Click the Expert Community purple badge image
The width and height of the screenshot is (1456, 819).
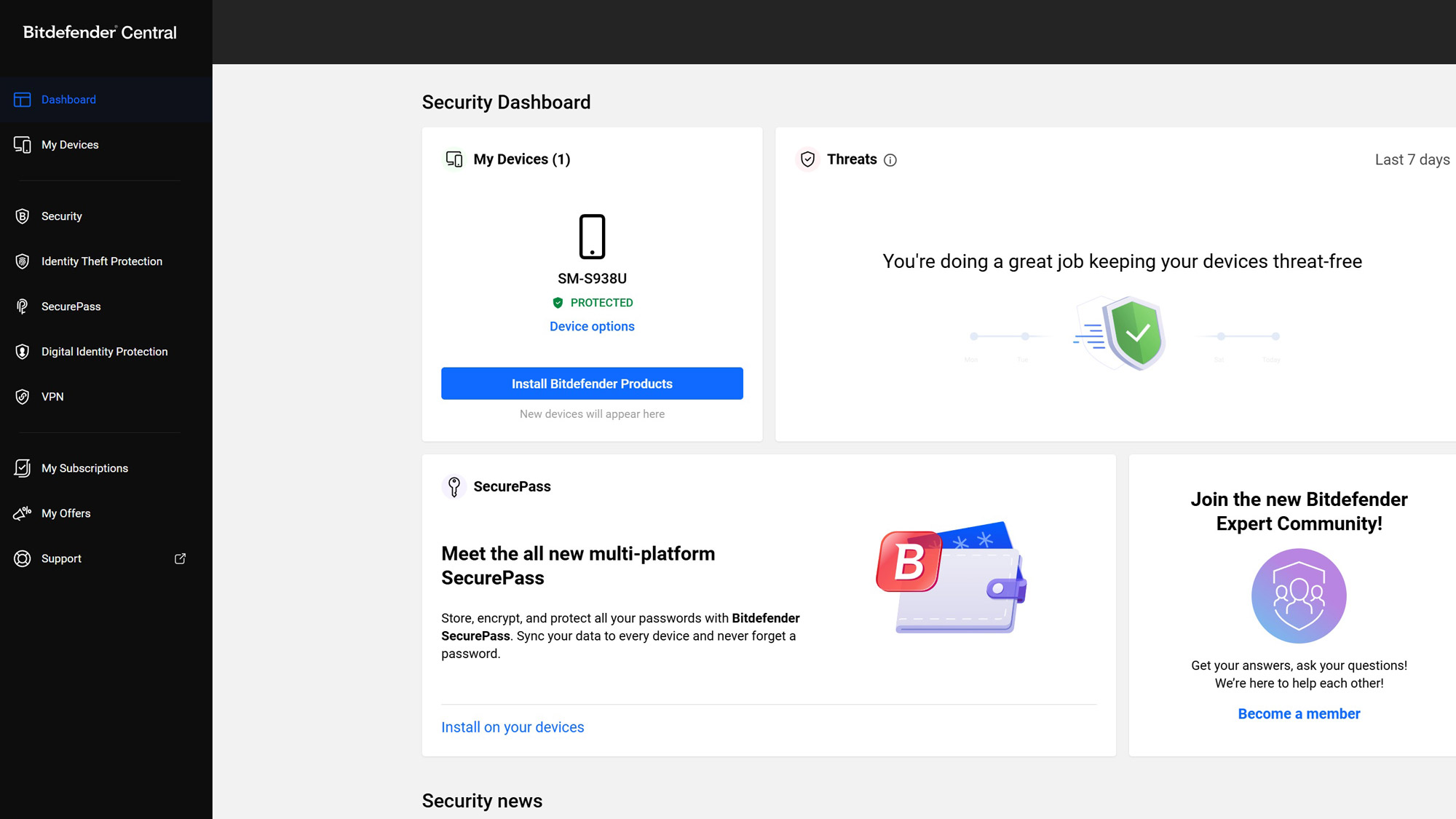point(1299,596)
